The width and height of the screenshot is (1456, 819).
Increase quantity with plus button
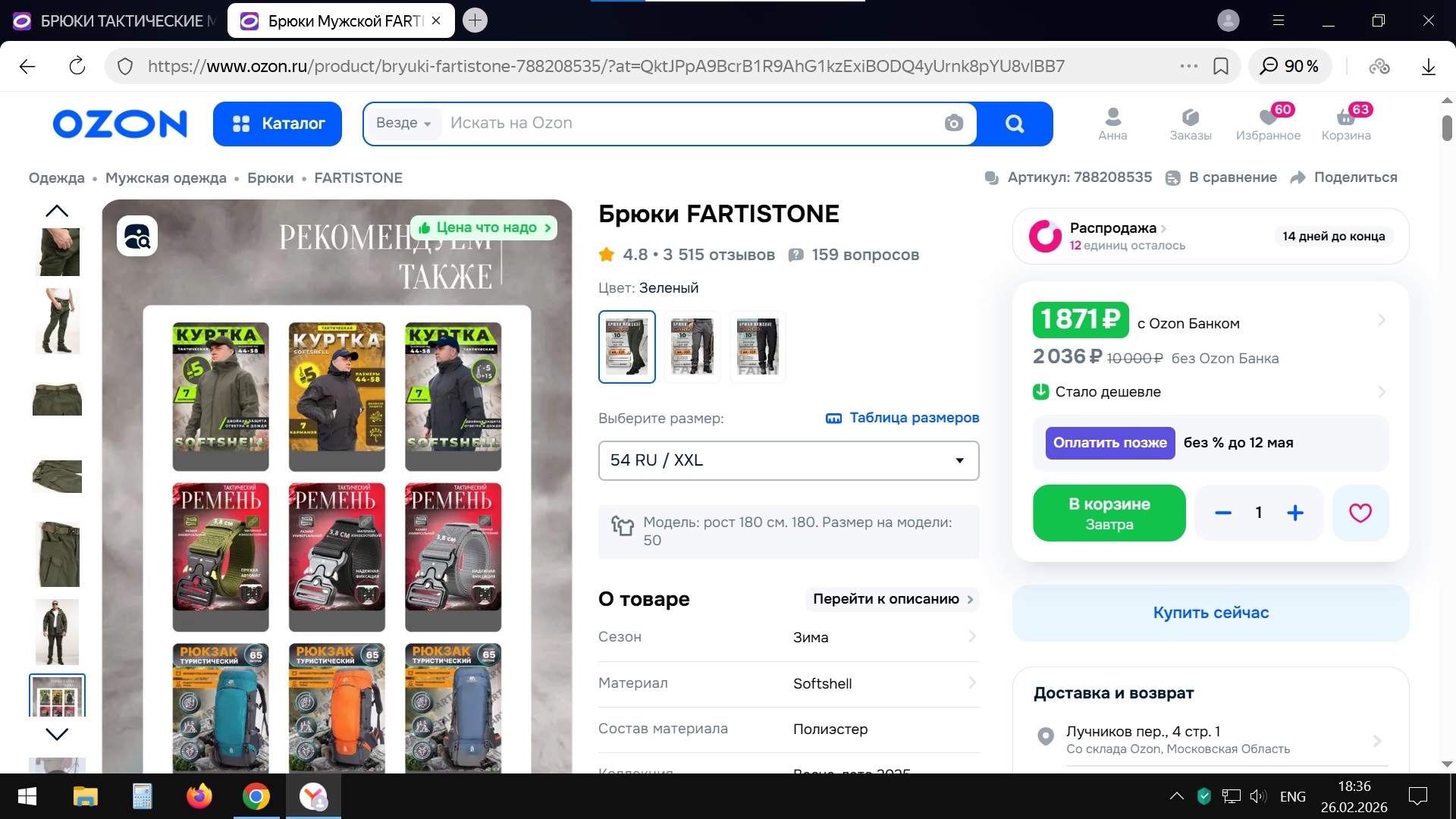[1295, 513]
